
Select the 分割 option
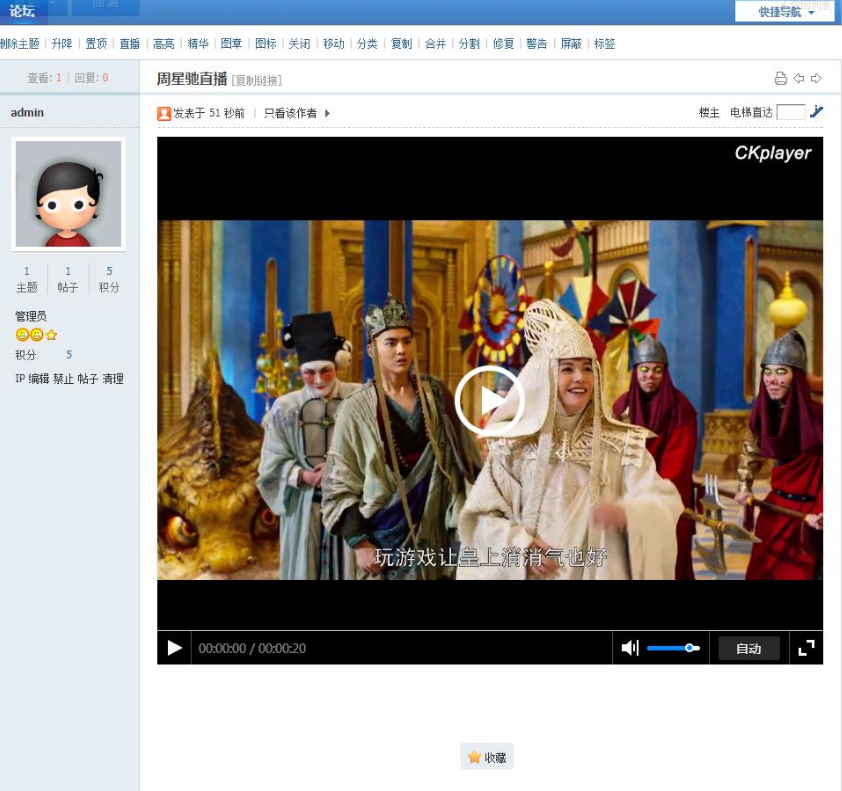469,43
